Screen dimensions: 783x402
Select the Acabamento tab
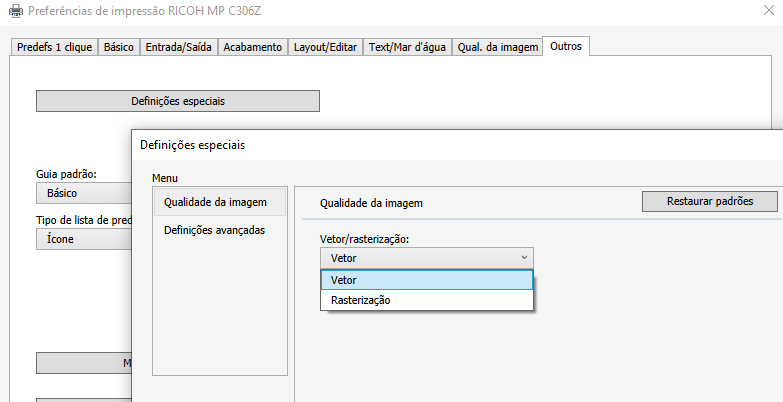click(x=252, y=47)
